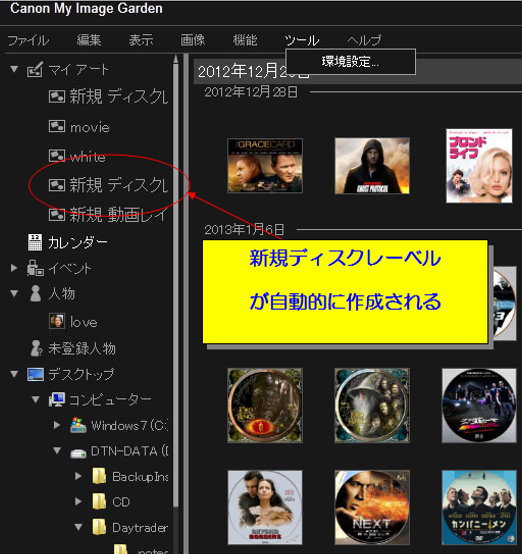Select the カレンダー label
This screenshot has width=522, height=554.
(78, 243)
